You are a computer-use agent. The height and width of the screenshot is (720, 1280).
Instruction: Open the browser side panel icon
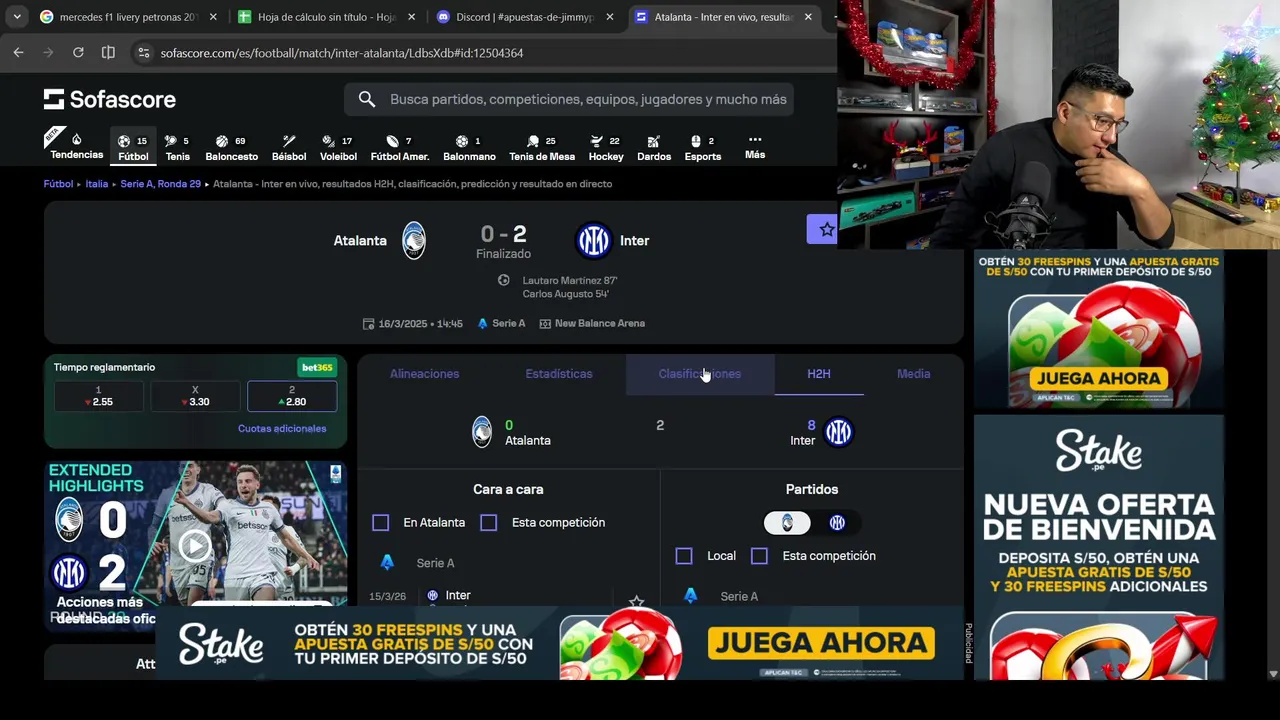[108, 53]
